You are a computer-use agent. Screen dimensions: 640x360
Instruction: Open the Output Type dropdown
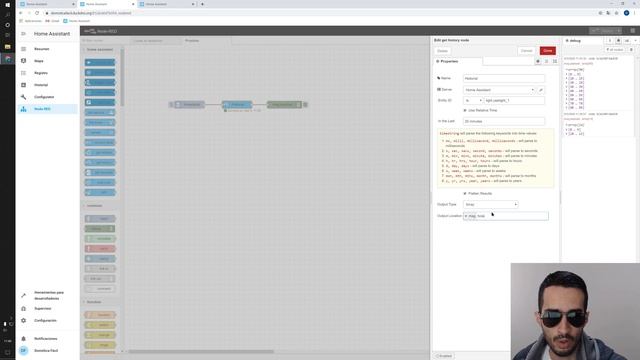click(x=491, y=204)
